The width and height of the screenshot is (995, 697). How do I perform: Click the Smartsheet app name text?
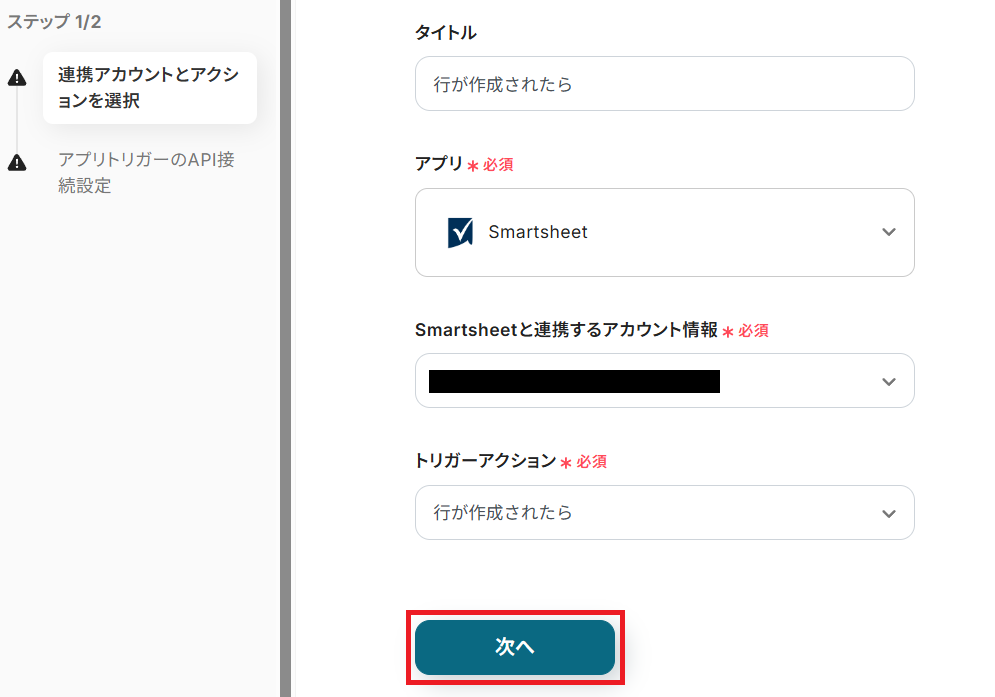538,232
